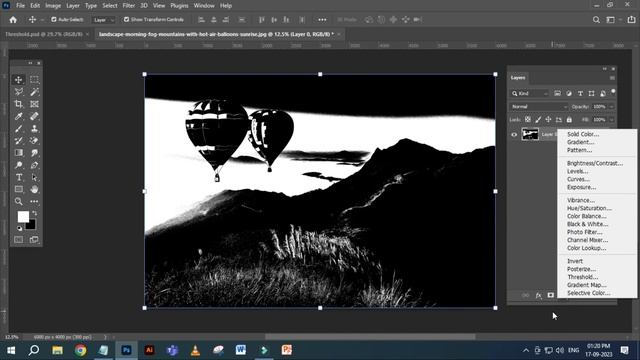Select the Eraser tool
Viewport: 640px width, 360px height.
(34, 141)
